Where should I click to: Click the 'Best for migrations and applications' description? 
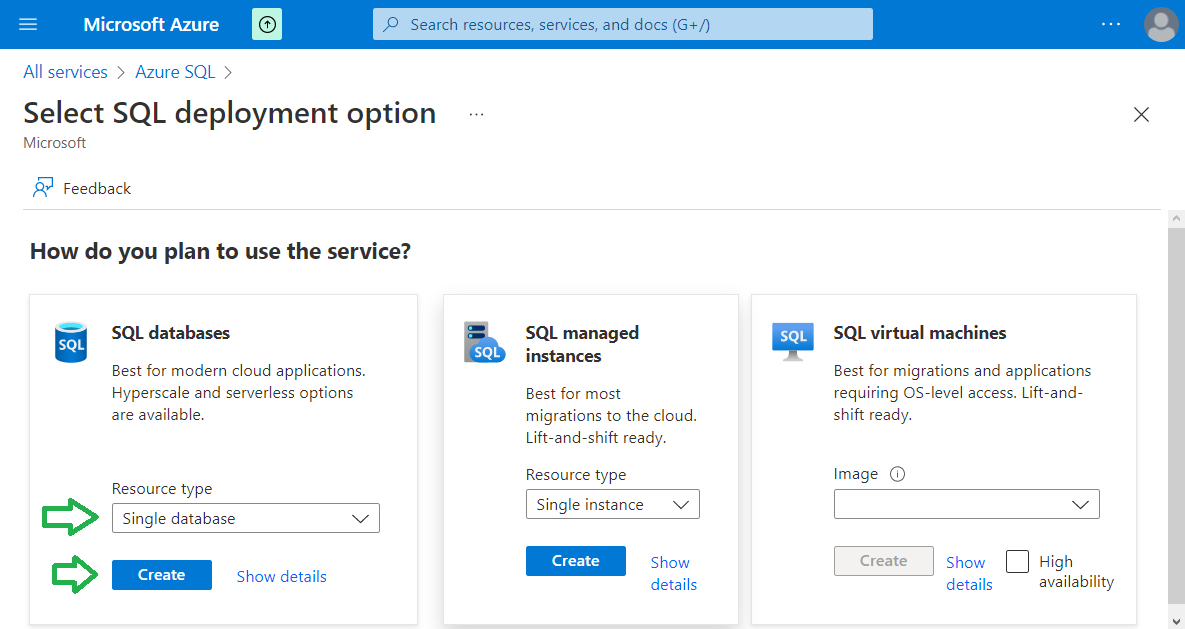pos(962,392)
